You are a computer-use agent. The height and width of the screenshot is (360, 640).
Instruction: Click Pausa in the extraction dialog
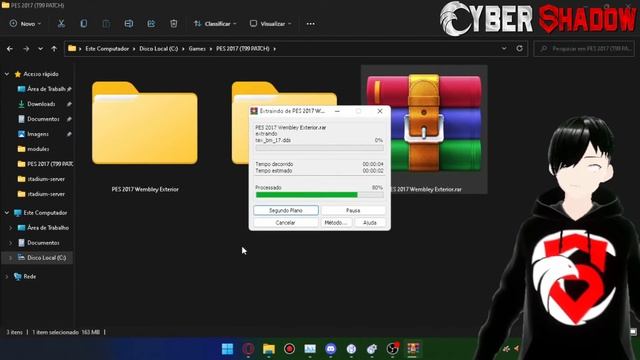click(x=353, y=210)
